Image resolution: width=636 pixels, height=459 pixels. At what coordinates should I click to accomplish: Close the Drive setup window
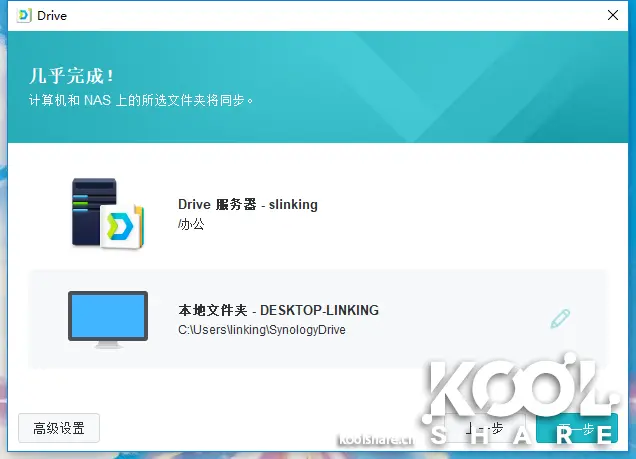click(613, 15)
